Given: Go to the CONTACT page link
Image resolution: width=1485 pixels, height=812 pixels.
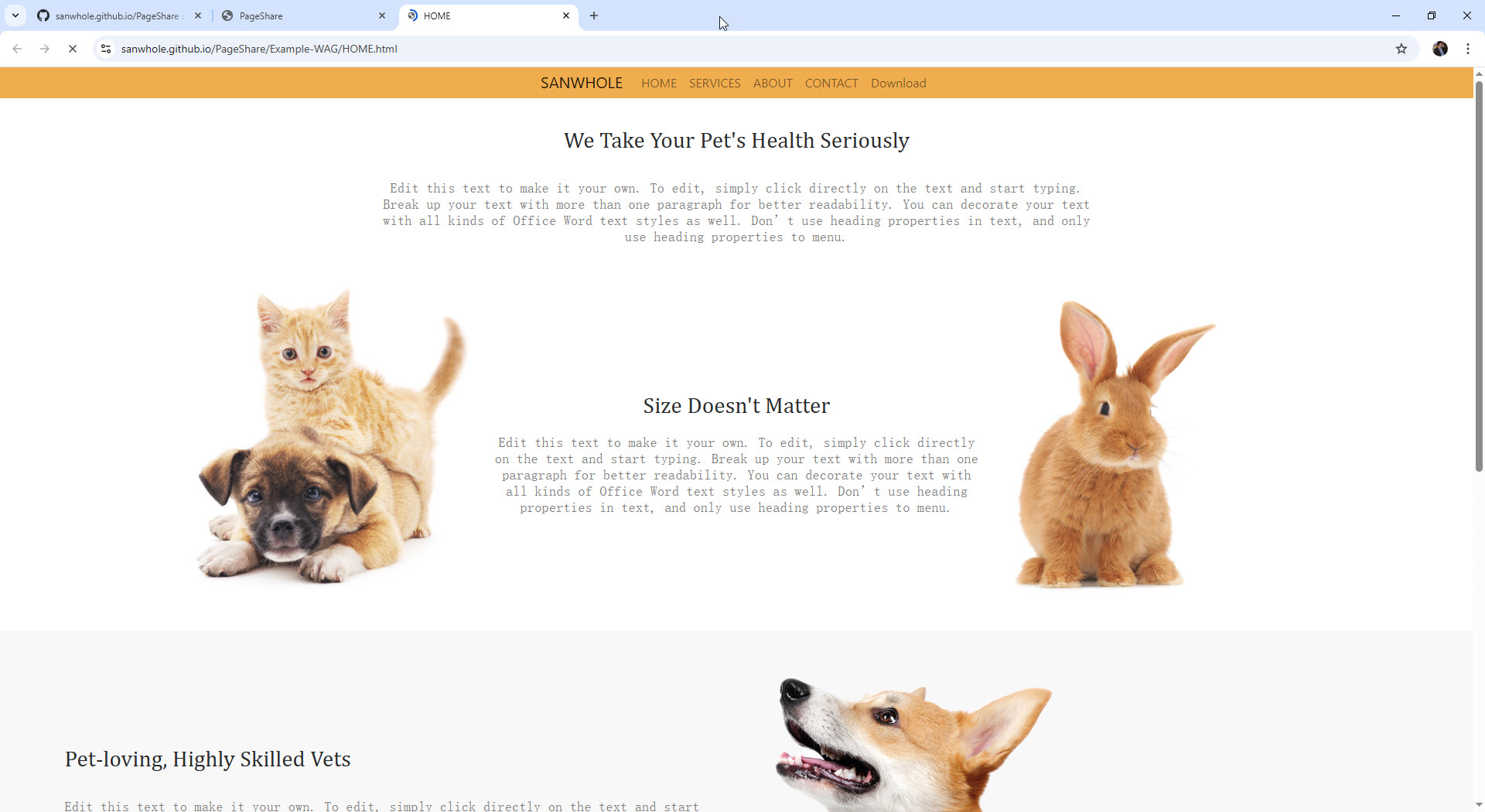Looking at the screenshot, I should click(831, 84).
